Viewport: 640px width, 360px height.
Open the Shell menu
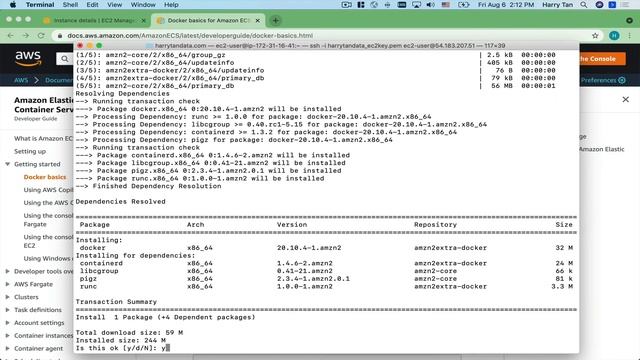tap(70, 5)
